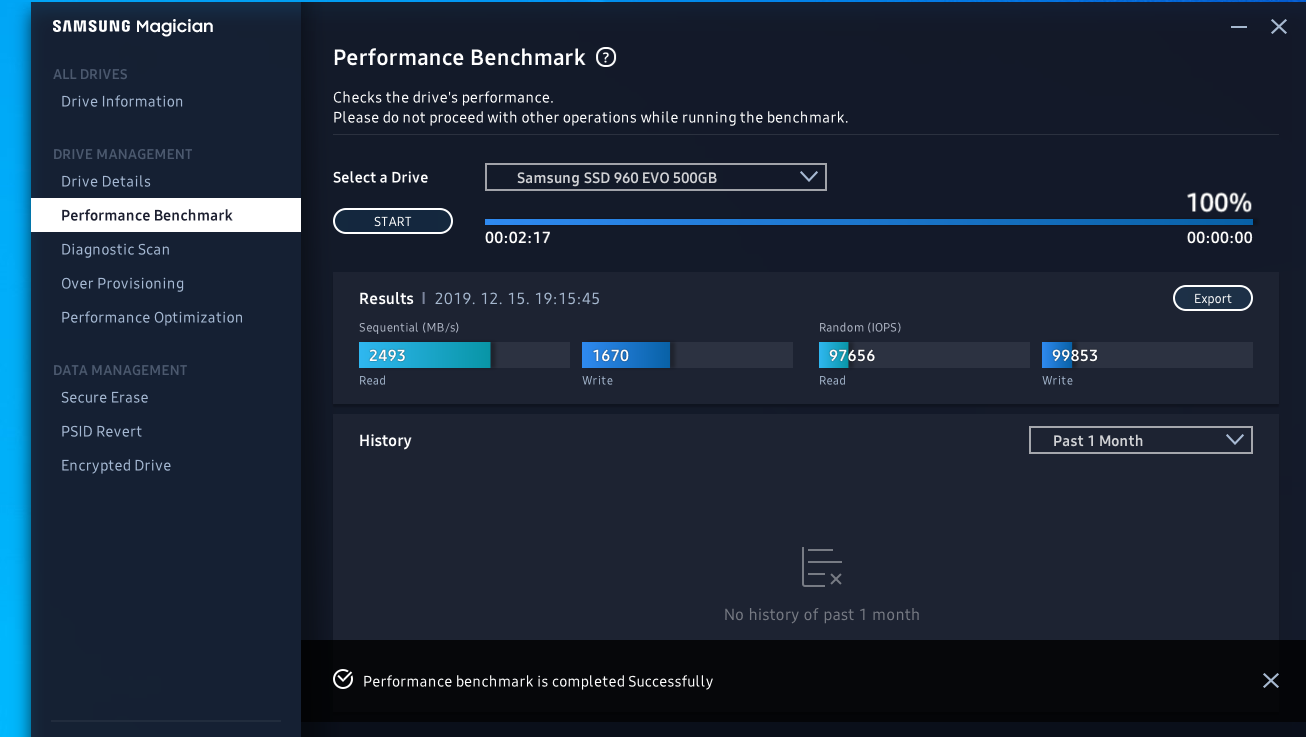
Task: Export the benchmark results
Action: 1212,298
